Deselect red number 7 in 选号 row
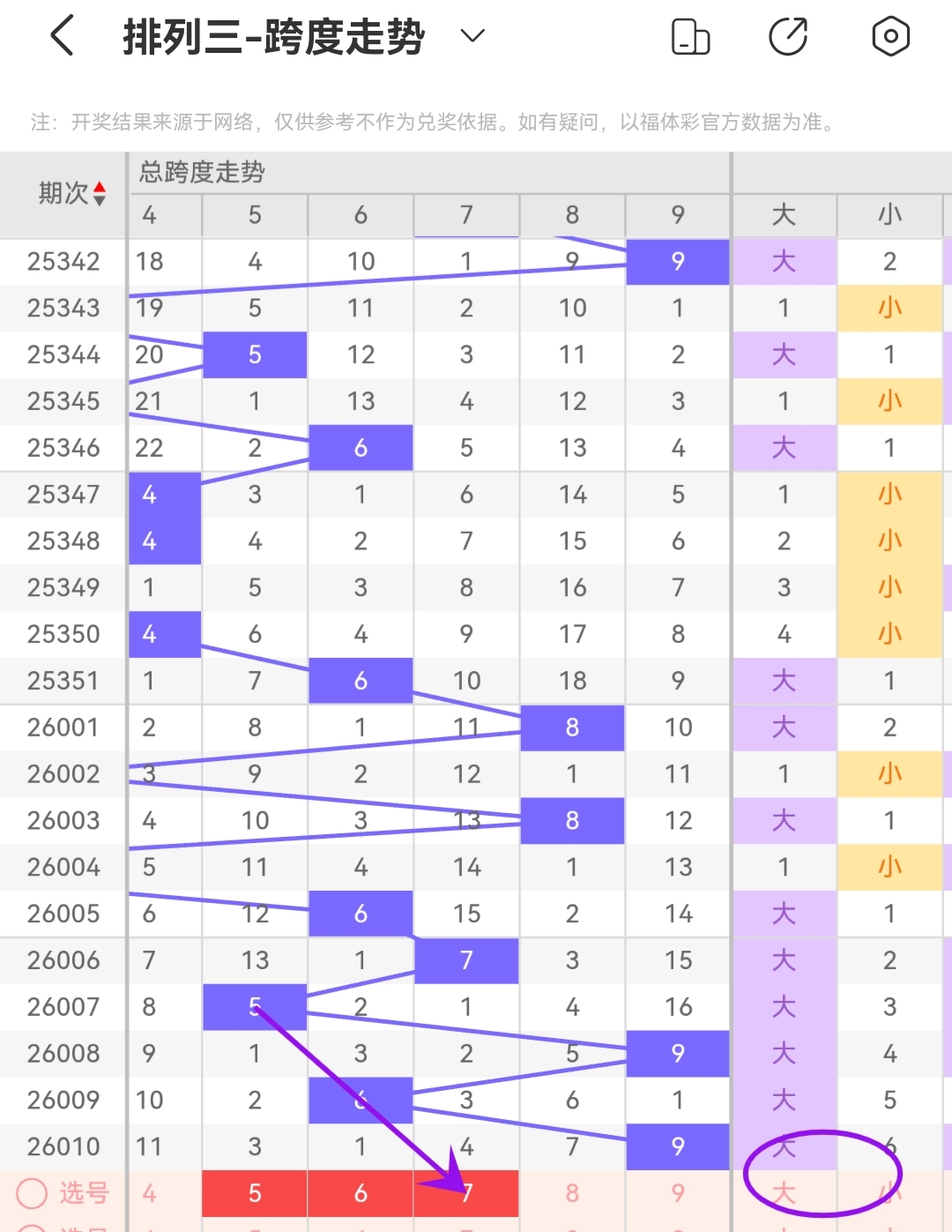Image resolution: width=952 pixels, height=1232 pixels. pos(466,1193)
